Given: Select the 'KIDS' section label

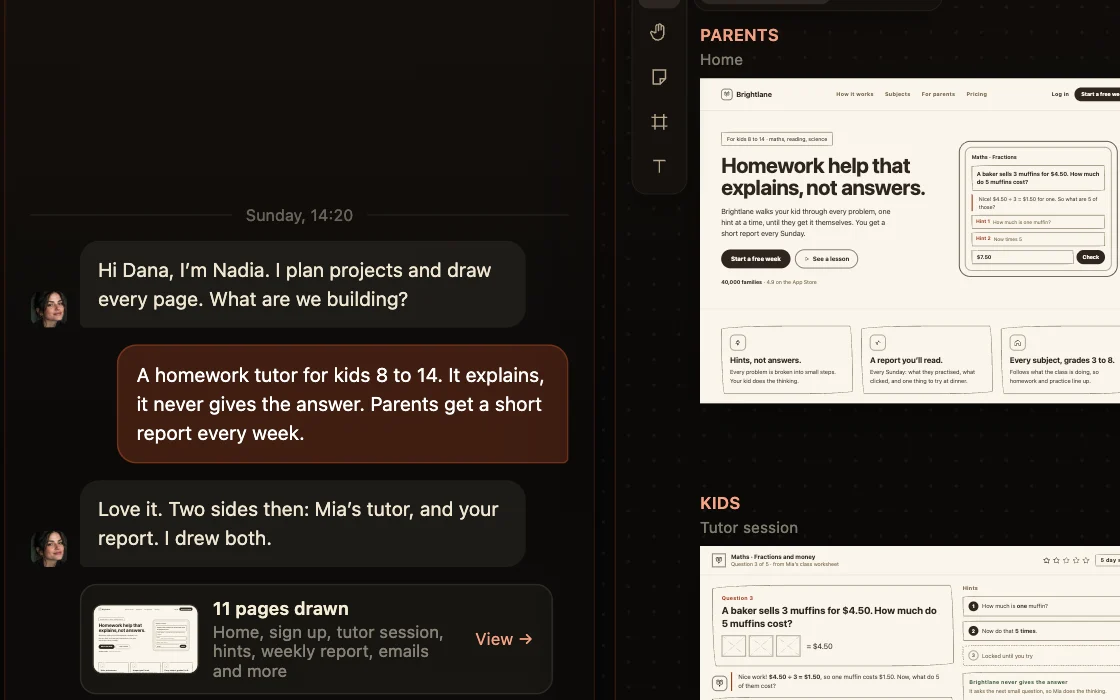Looking at the screenshot, I should 720,503.
